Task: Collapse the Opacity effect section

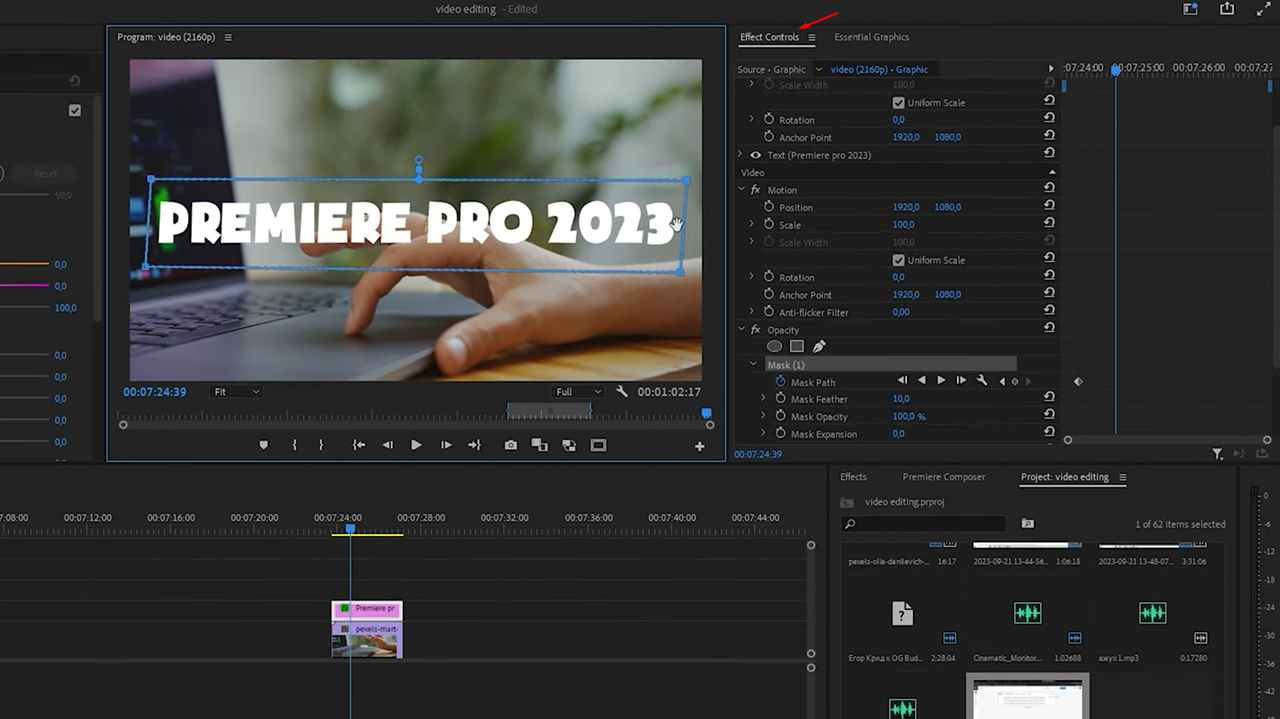Action: (742, 330)
